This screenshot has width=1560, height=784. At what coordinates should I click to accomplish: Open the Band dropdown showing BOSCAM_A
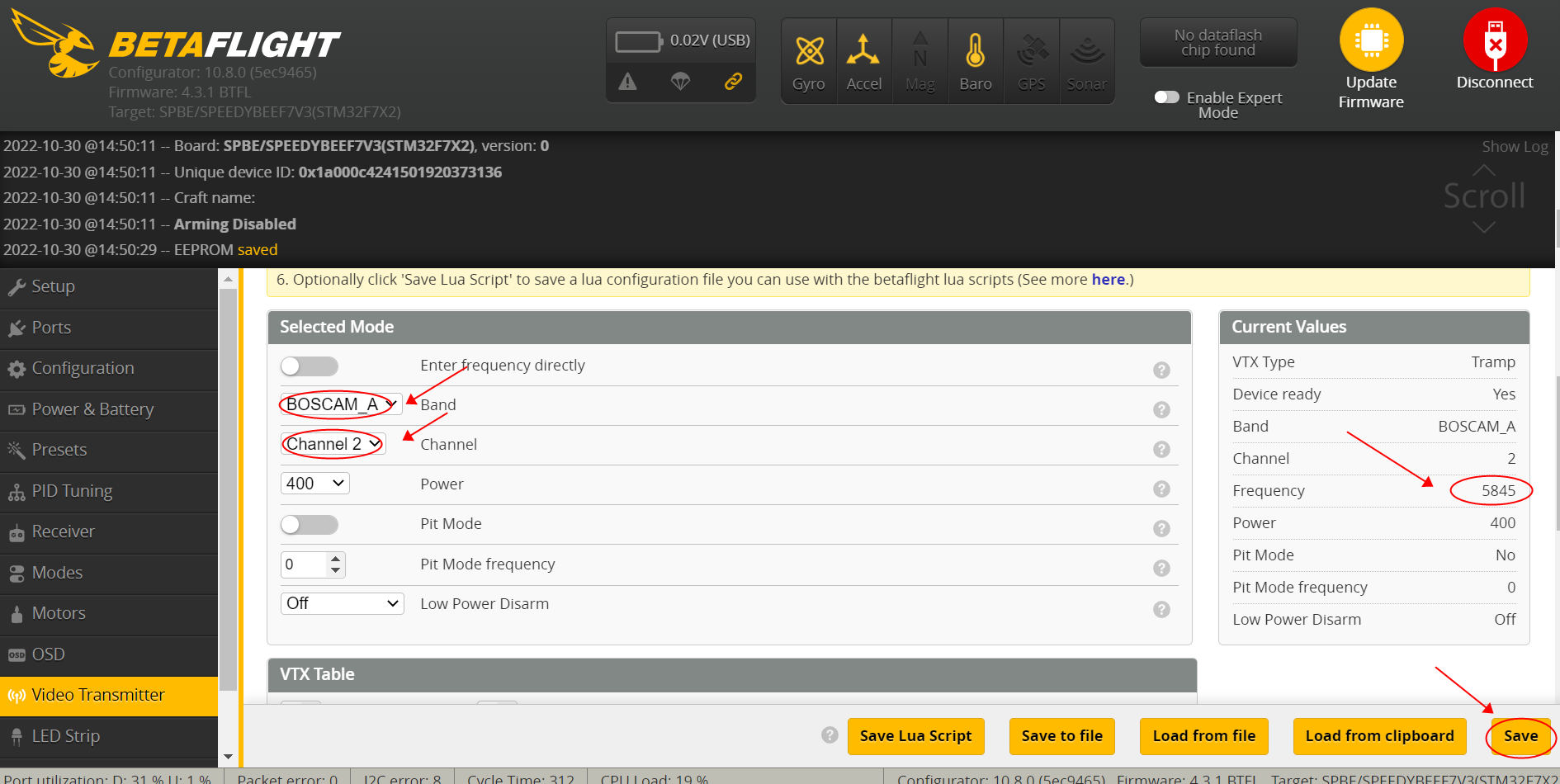[x=341, y=404]
